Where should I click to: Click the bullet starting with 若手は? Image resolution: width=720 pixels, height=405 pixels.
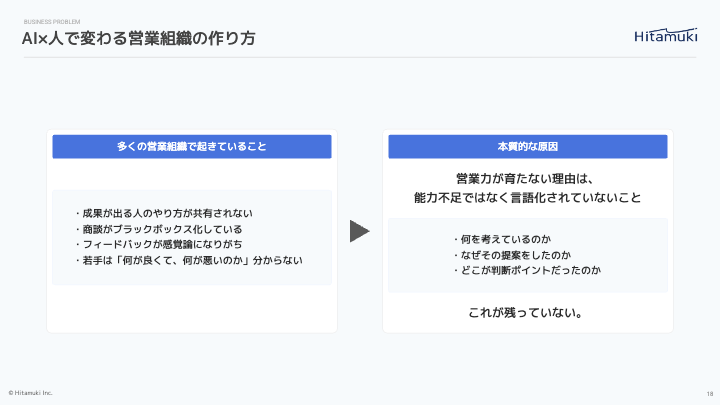[x=188, y=260]
